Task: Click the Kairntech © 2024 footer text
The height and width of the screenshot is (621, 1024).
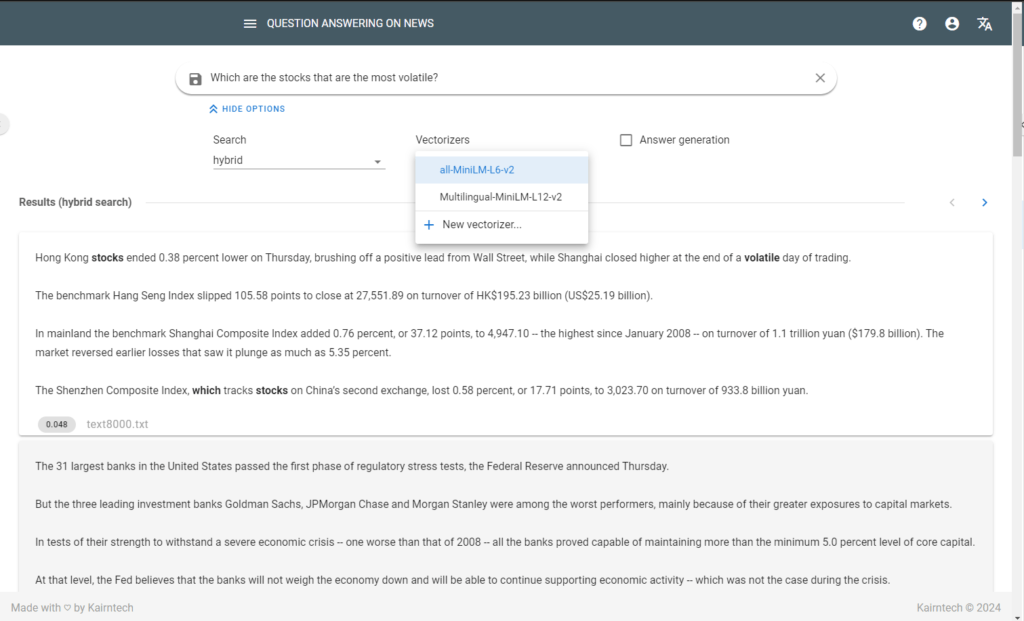Action: (958, 608)
